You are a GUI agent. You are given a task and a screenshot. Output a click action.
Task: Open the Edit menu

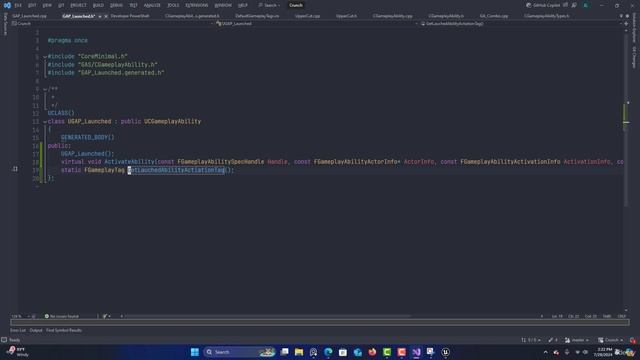click(32, 5)
